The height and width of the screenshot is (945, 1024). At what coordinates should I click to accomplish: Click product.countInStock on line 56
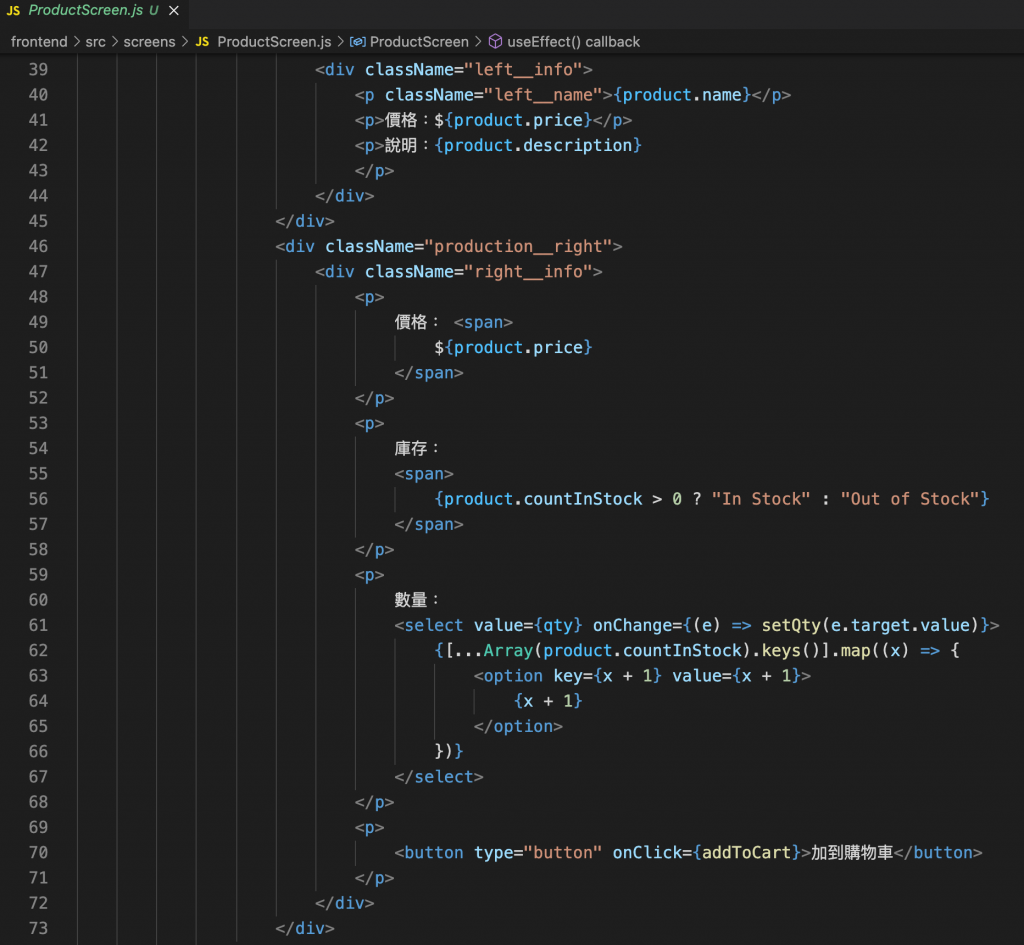543,499
